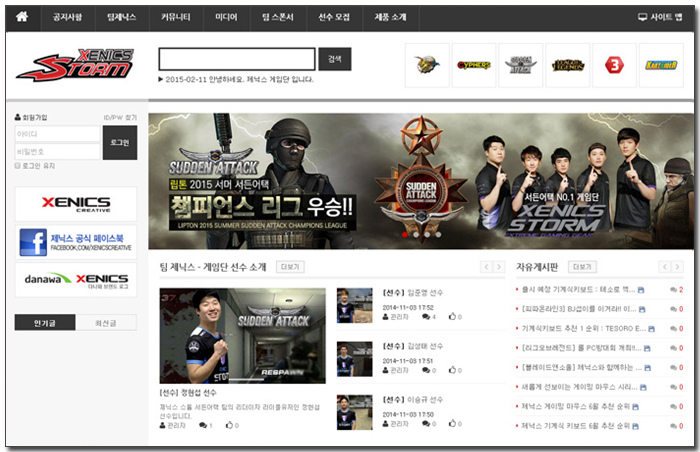
Task: Select the fourth carousel dot
Action: (438, 234)
